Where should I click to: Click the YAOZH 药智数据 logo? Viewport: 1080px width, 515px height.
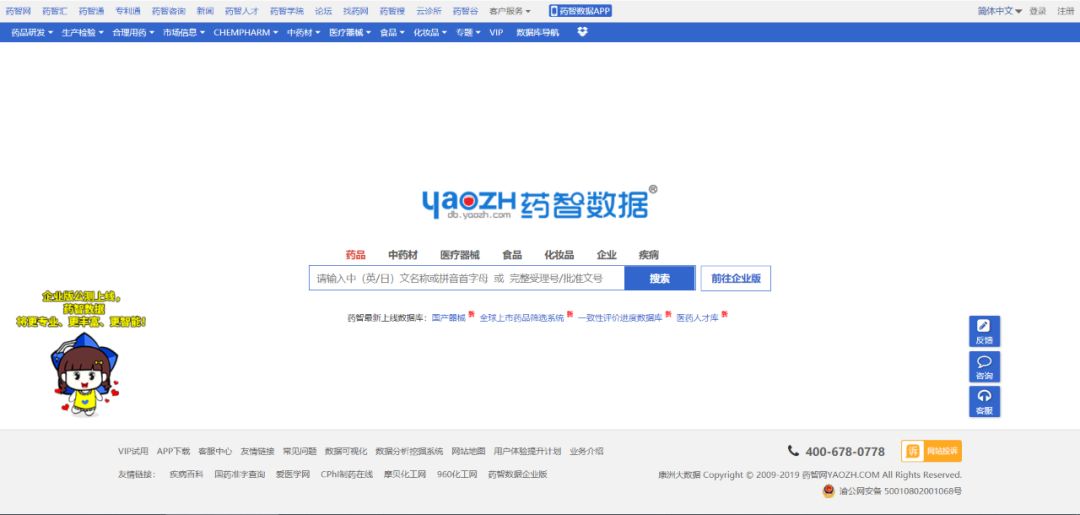(539, 202)
